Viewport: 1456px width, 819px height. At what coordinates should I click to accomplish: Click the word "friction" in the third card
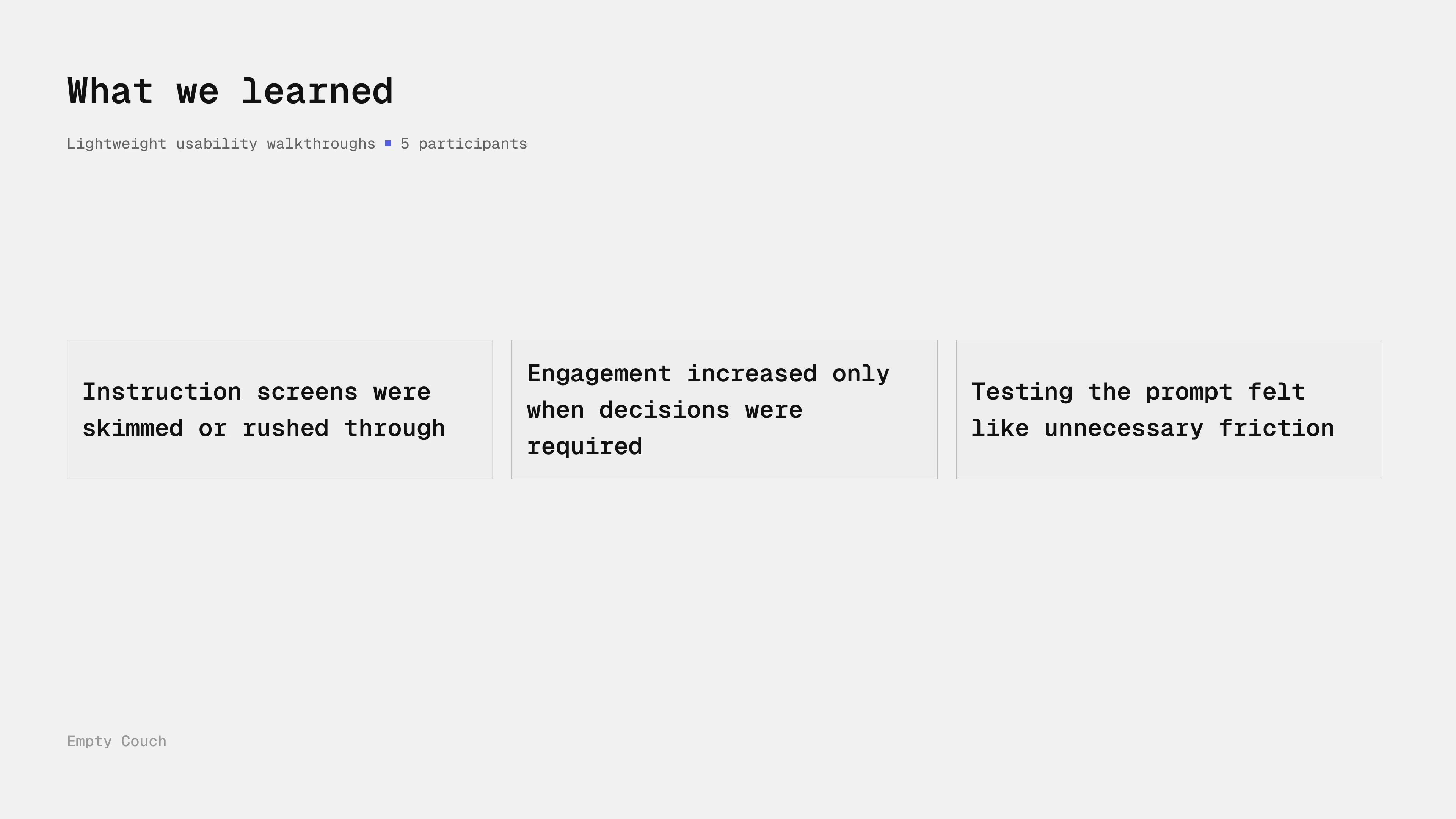[x=1276, y=428]
